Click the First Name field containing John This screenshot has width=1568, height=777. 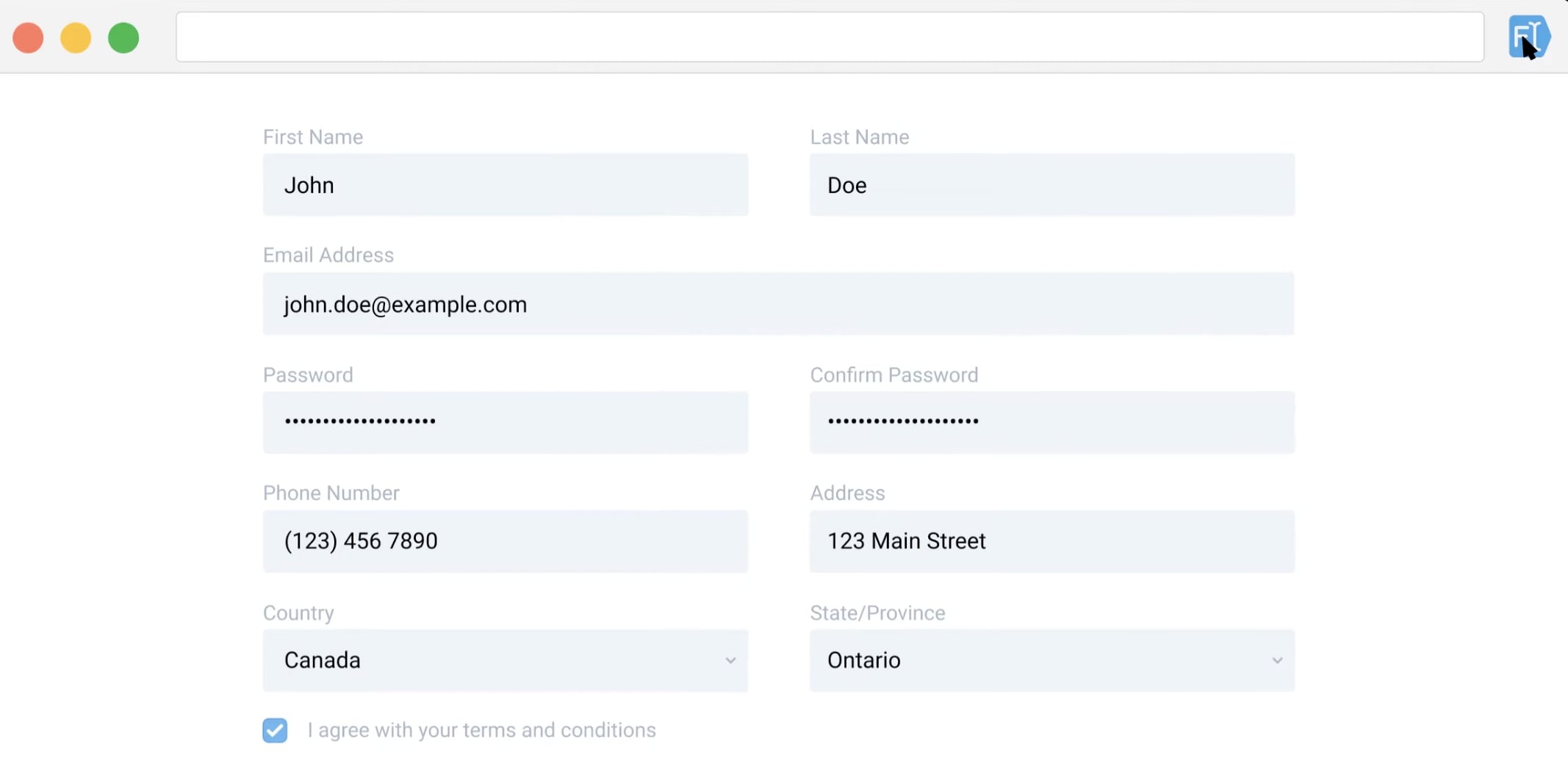tap(506, 185)
